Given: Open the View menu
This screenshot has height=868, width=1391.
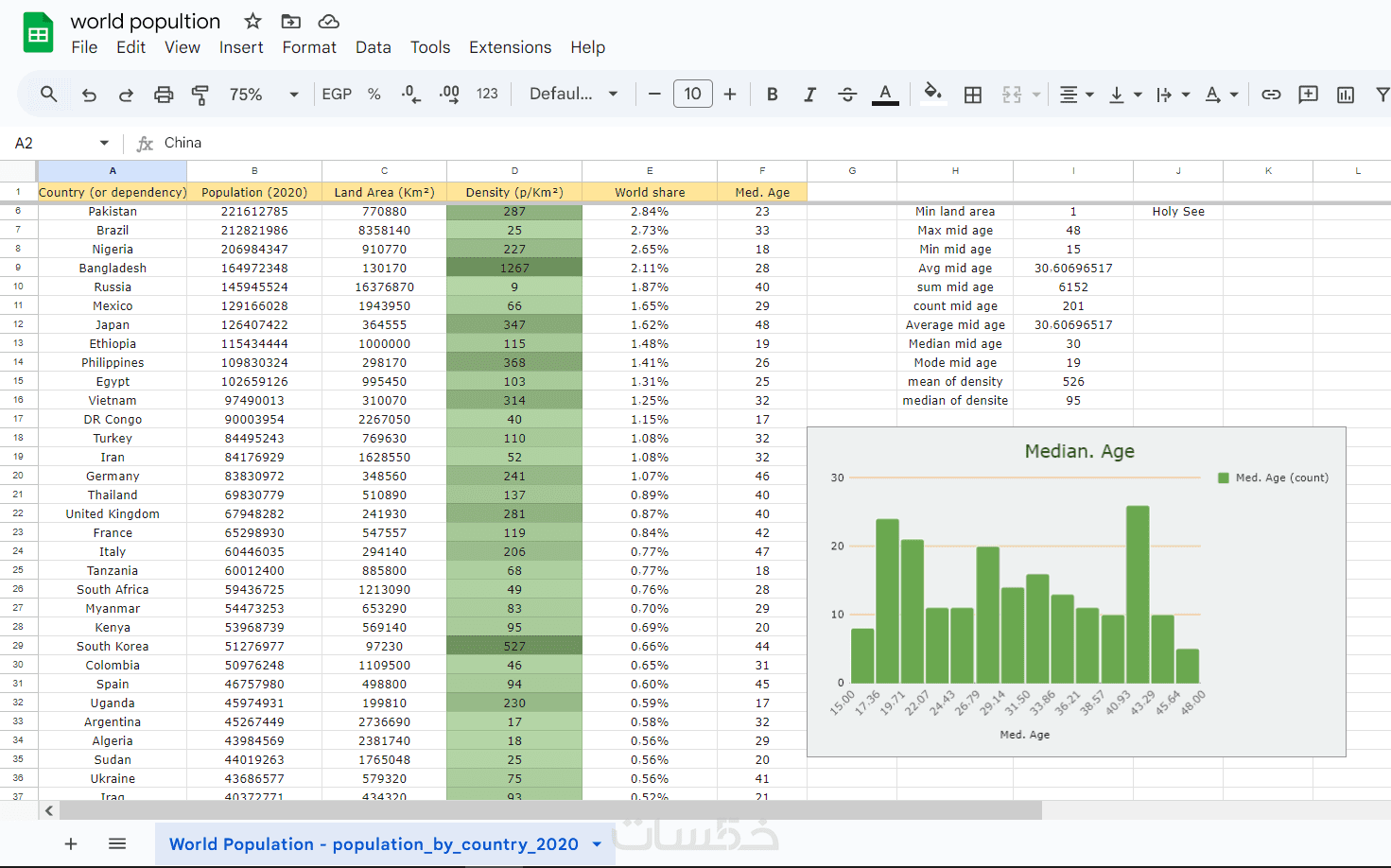Looking at the screenshot, I should (183, 47).
